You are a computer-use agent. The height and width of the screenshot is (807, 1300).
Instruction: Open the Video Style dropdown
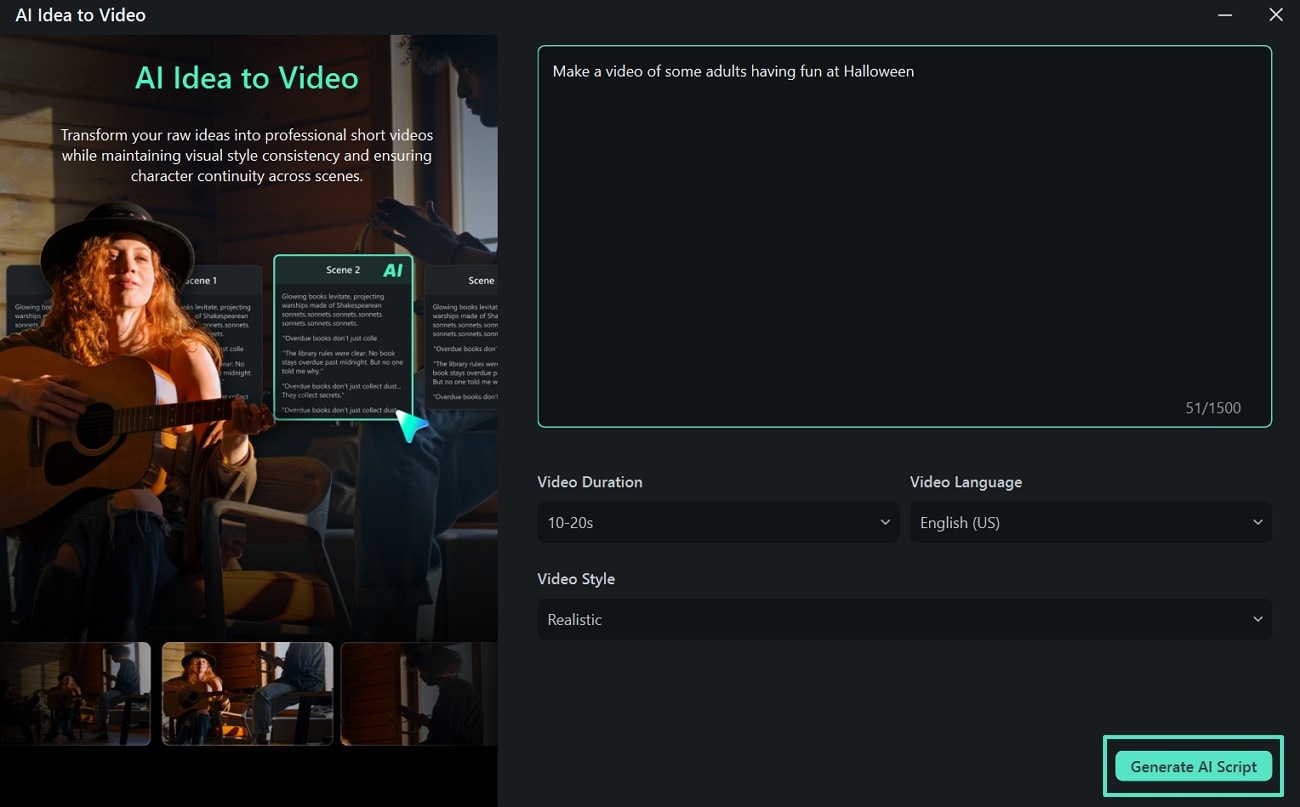(x=904, y=619)
